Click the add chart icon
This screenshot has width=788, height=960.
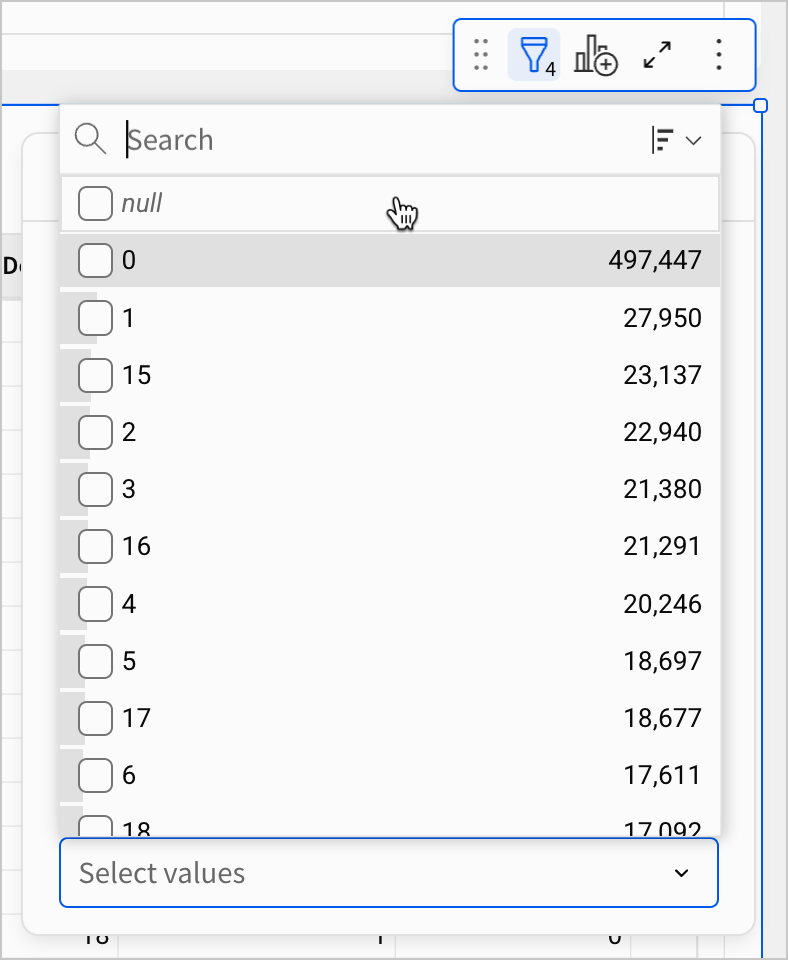point(595,55)
